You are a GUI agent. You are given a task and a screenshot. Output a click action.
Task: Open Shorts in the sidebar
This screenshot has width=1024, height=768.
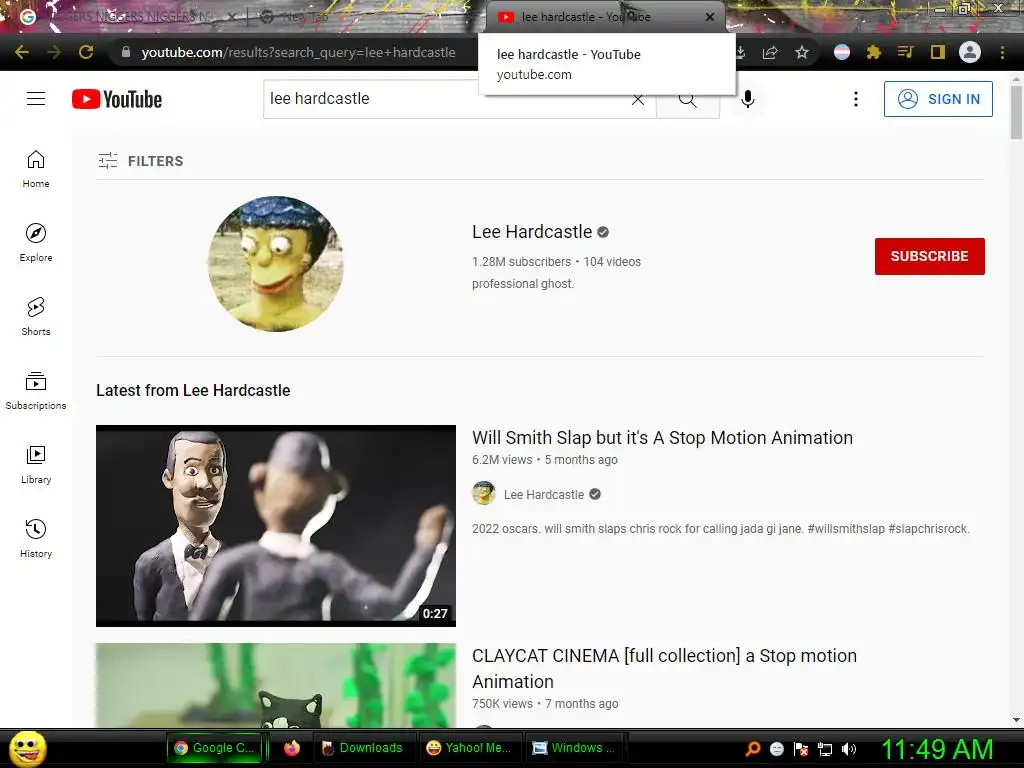click(36, 317)
